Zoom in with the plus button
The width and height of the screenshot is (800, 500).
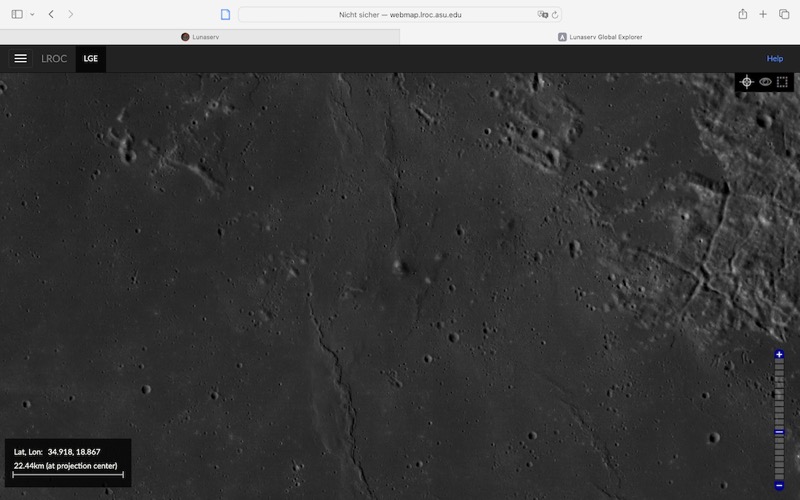point(780,355)
